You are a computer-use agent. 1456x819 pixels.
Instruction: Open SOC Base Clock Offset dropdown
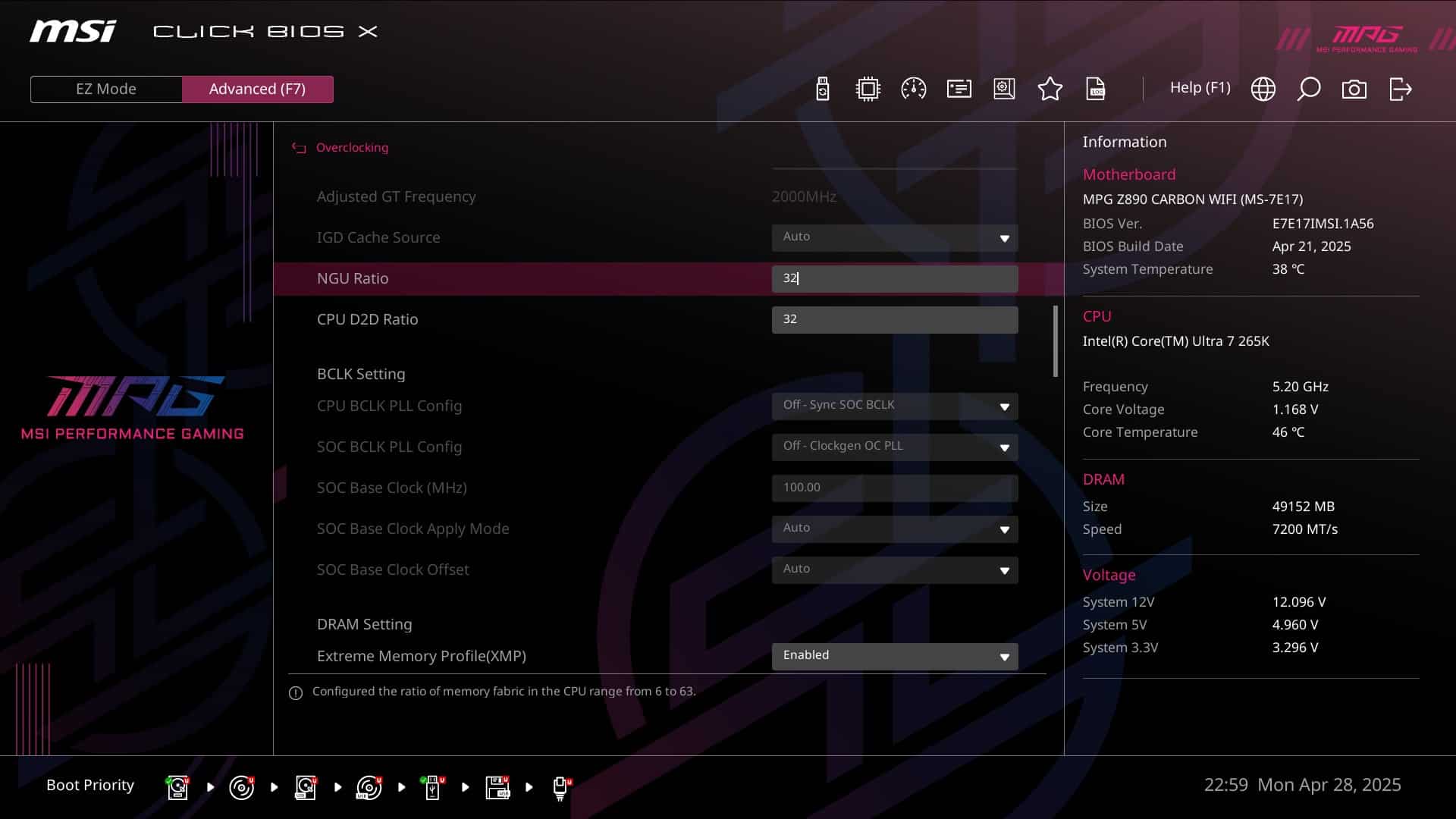coord(895,570)
